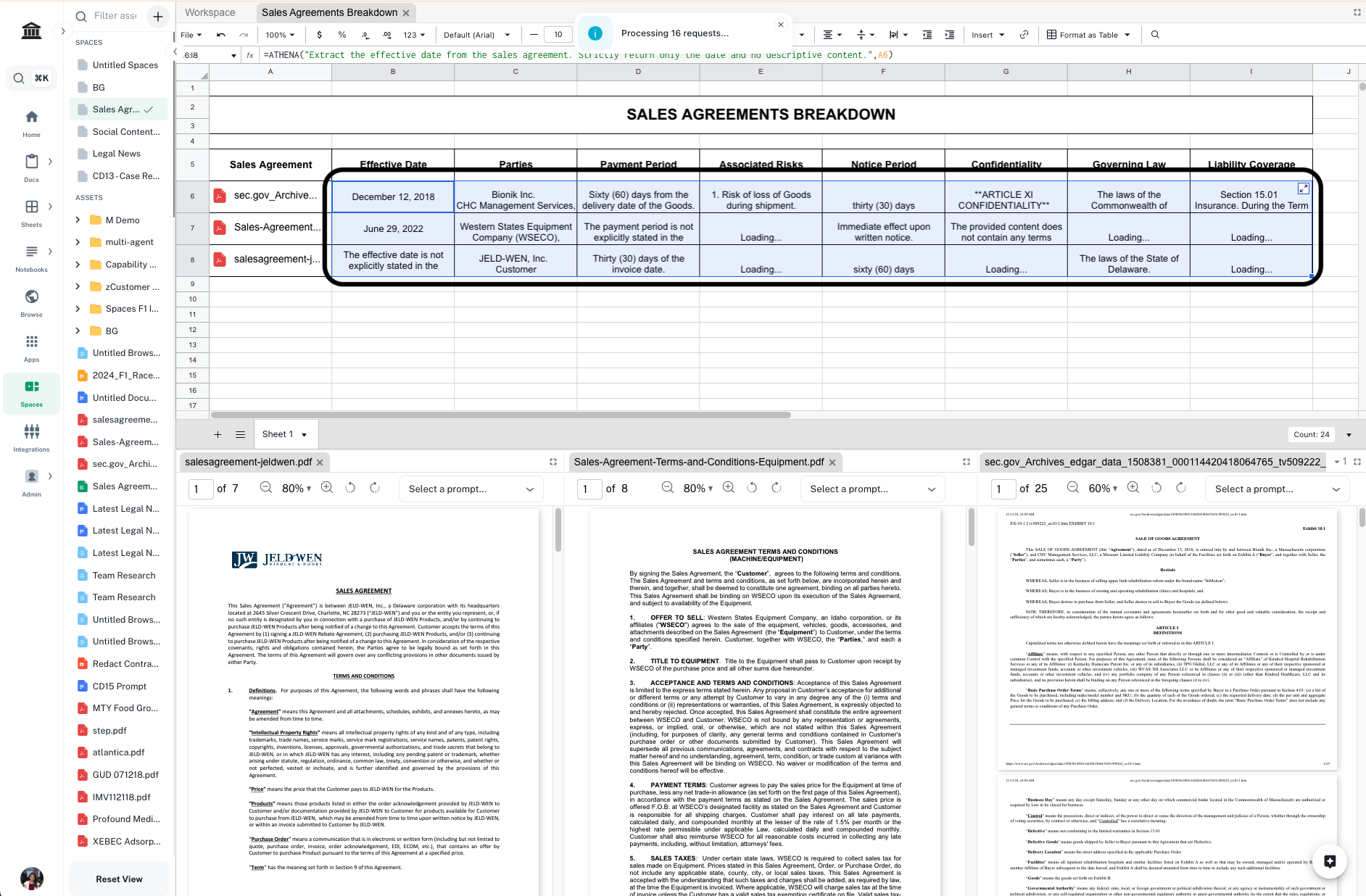Click the page number field in sec.gov PDF viewer
Image resolution: width=1366 pixels, height=896 pixels.
click(1003, 489)
